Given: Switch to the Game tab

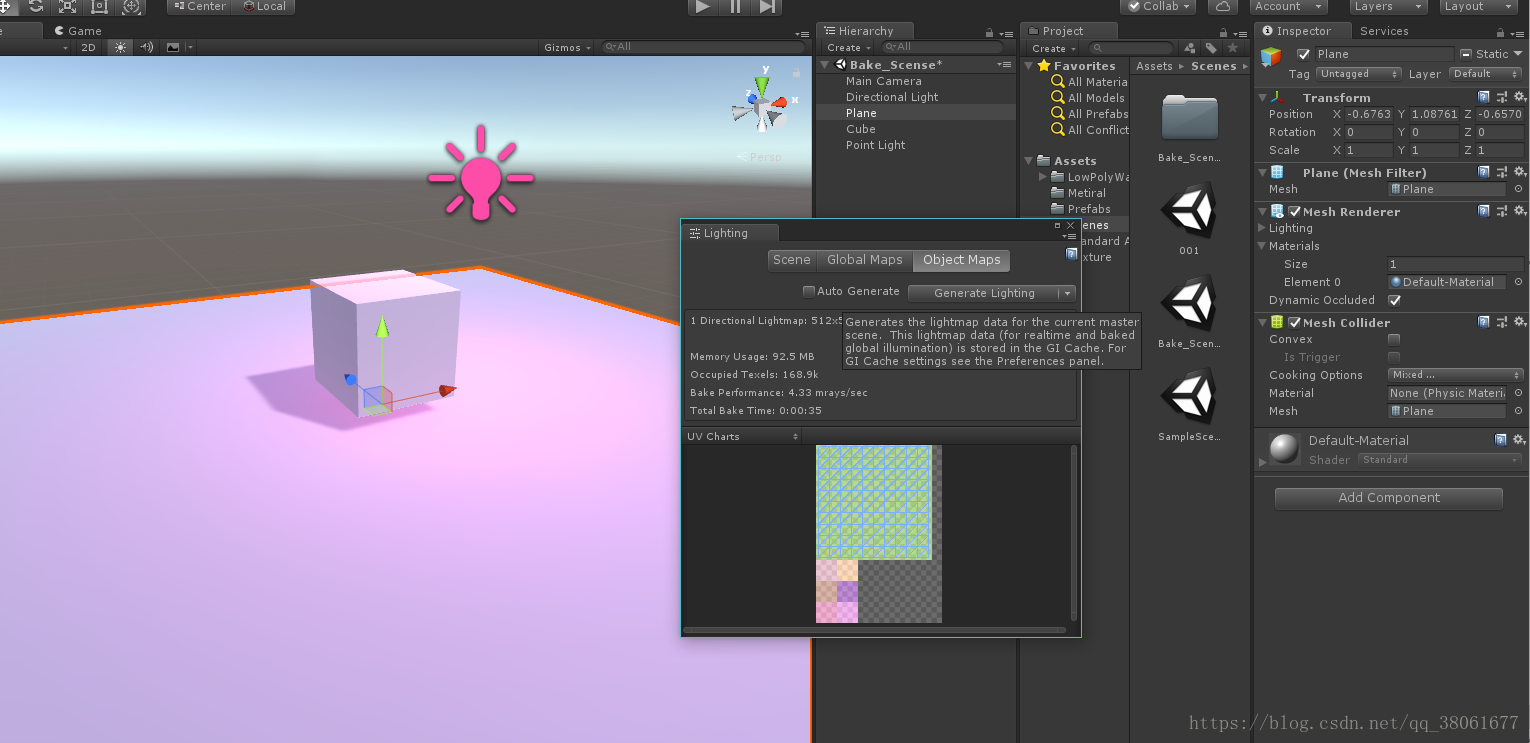Looking at the screenshot, I should coord(77,30).
